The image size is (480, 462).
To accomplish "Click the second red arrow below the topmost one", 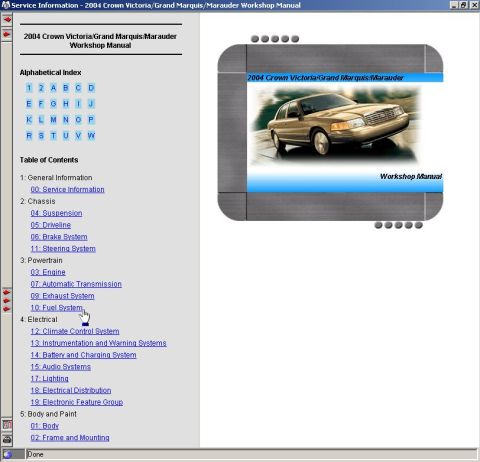I will coord(7,35).
